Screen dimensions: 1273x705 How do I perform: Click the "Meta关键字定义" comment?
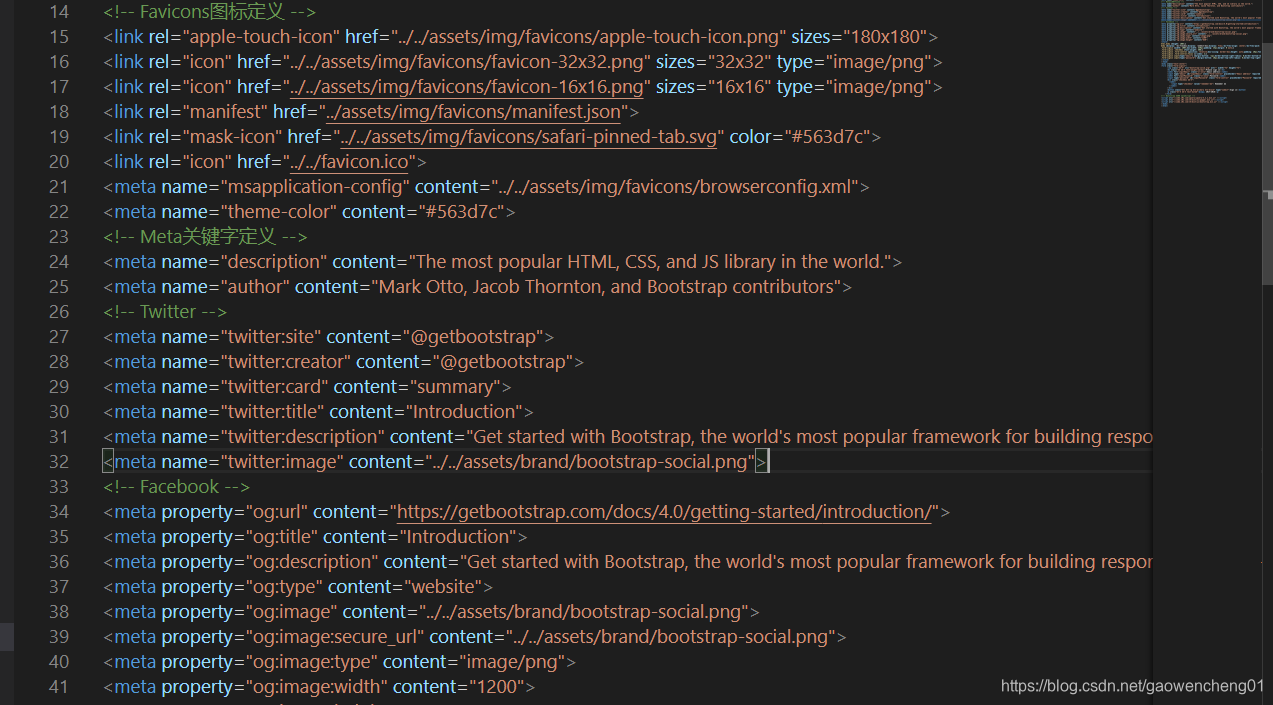click(x=205, y=237)
